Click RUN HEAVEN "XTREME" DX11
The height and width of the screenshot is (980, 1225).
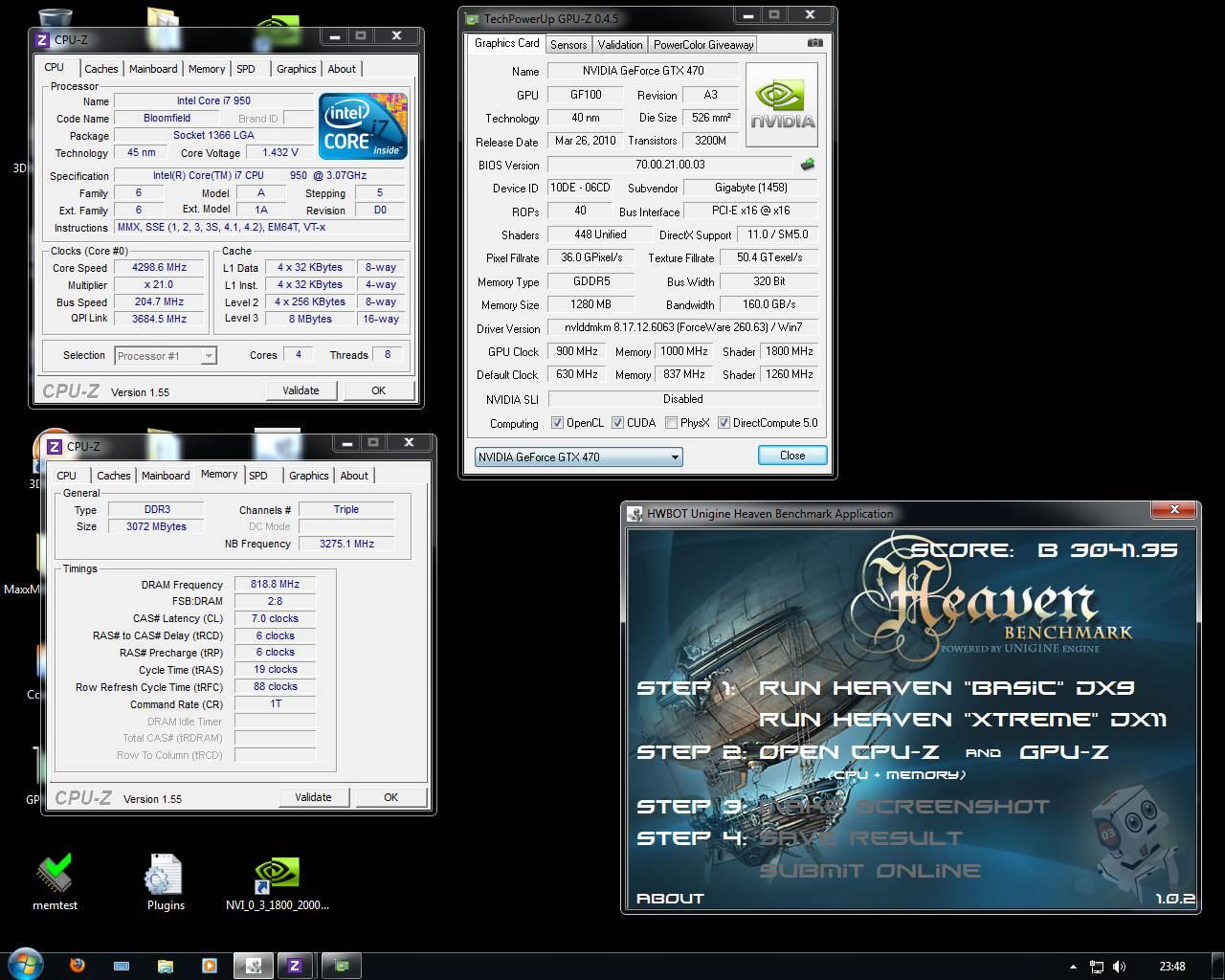pos(963,720)
